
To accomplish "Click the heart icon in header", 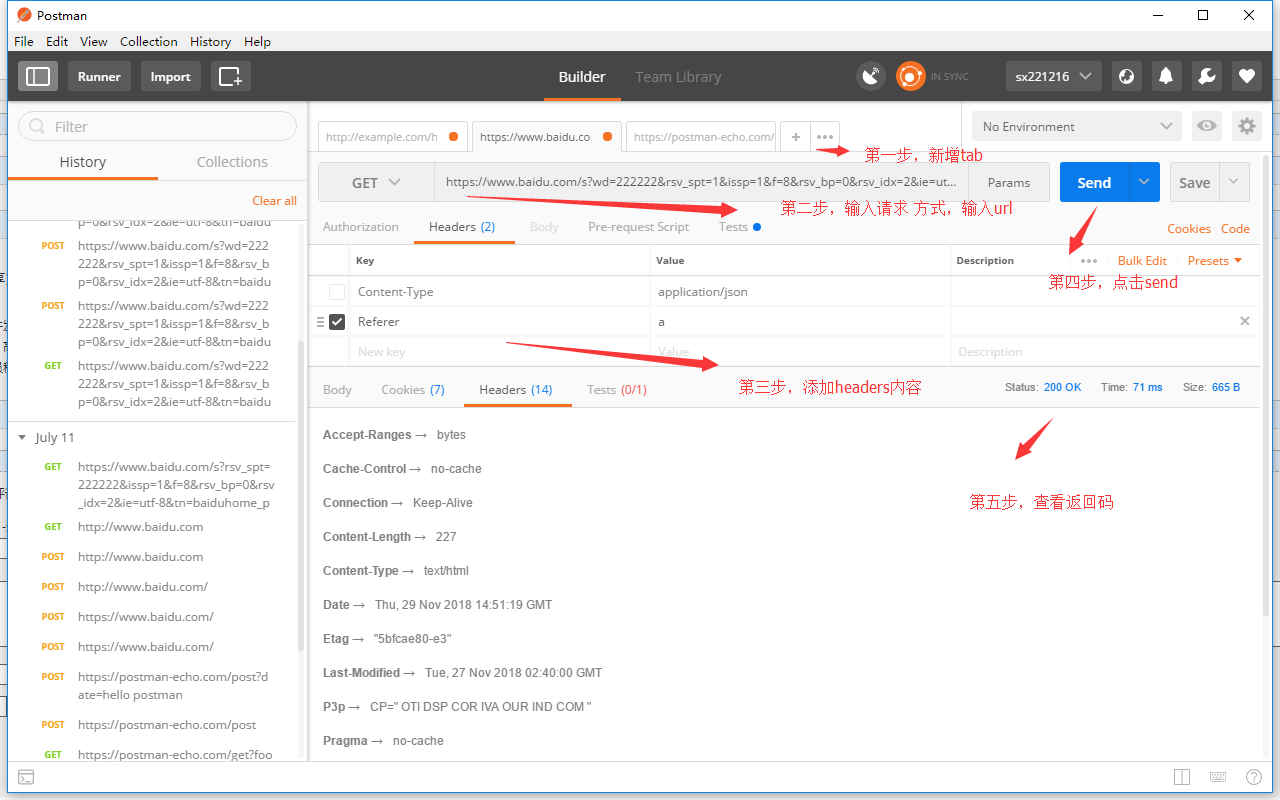I will 1246,76.
